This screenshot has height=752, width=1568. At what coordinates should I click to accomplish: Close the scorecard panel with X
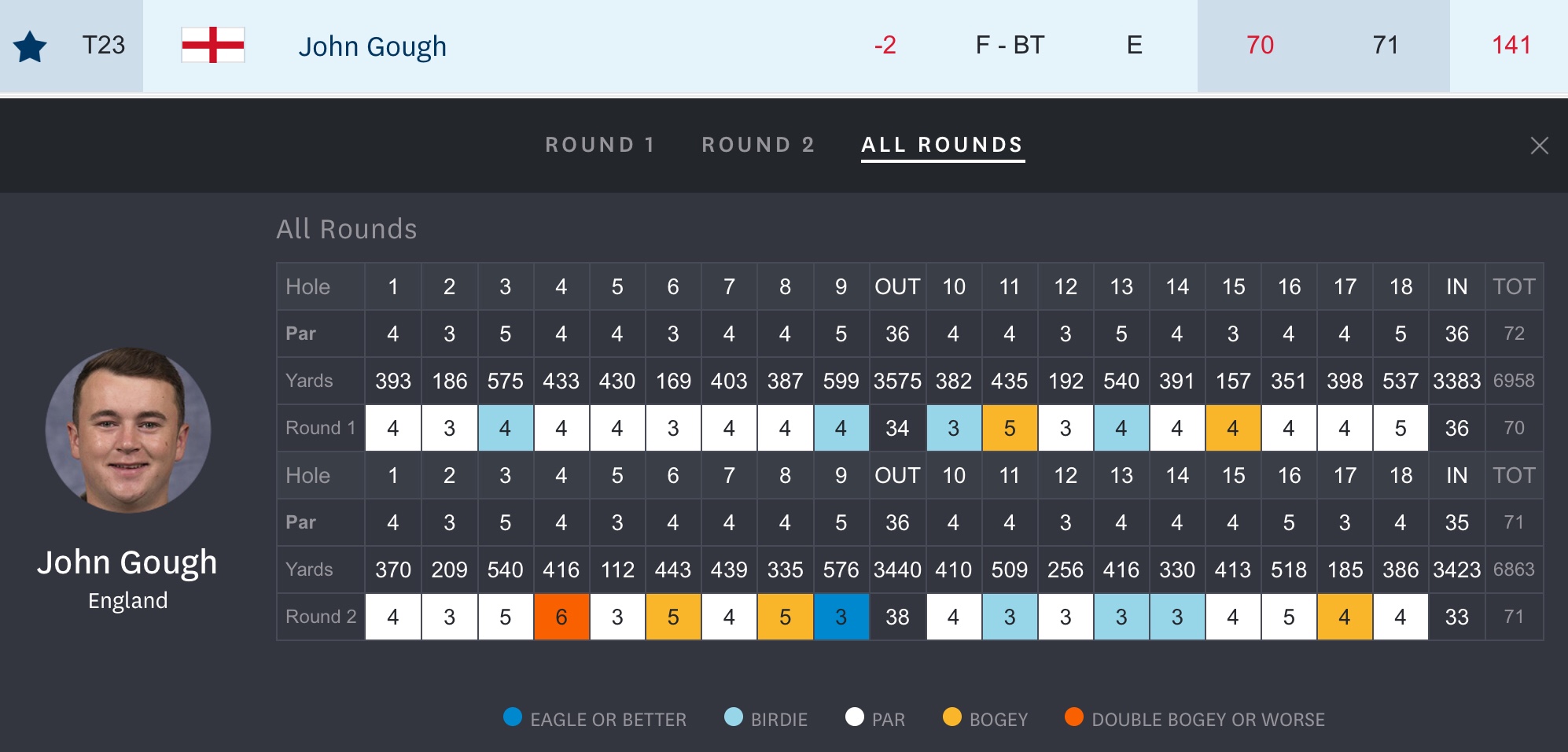tap(1539, 146)
